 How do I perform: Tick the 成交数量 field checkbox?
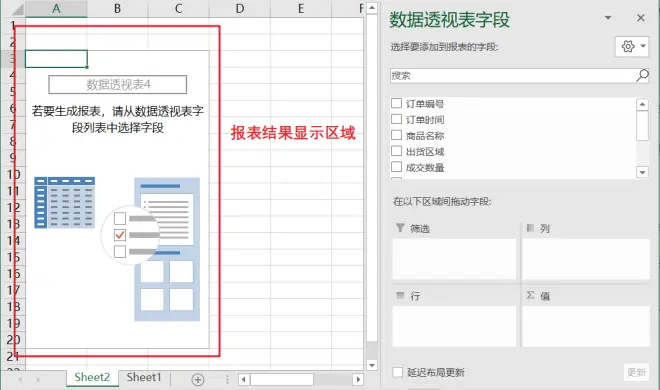pos(397,167)
